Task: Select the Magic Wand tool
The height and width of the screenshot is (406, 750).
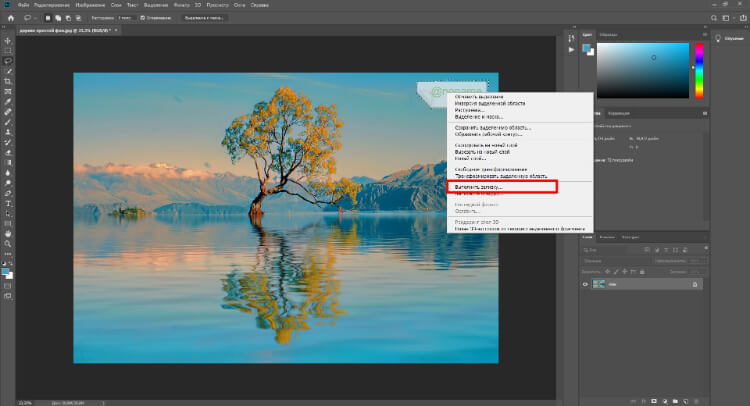Action: click(x=8, y=71)
